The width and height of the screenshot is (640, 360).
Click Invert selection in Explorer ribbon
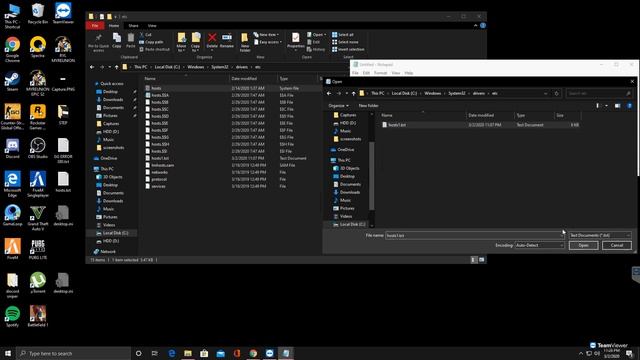tap(348, 49)
